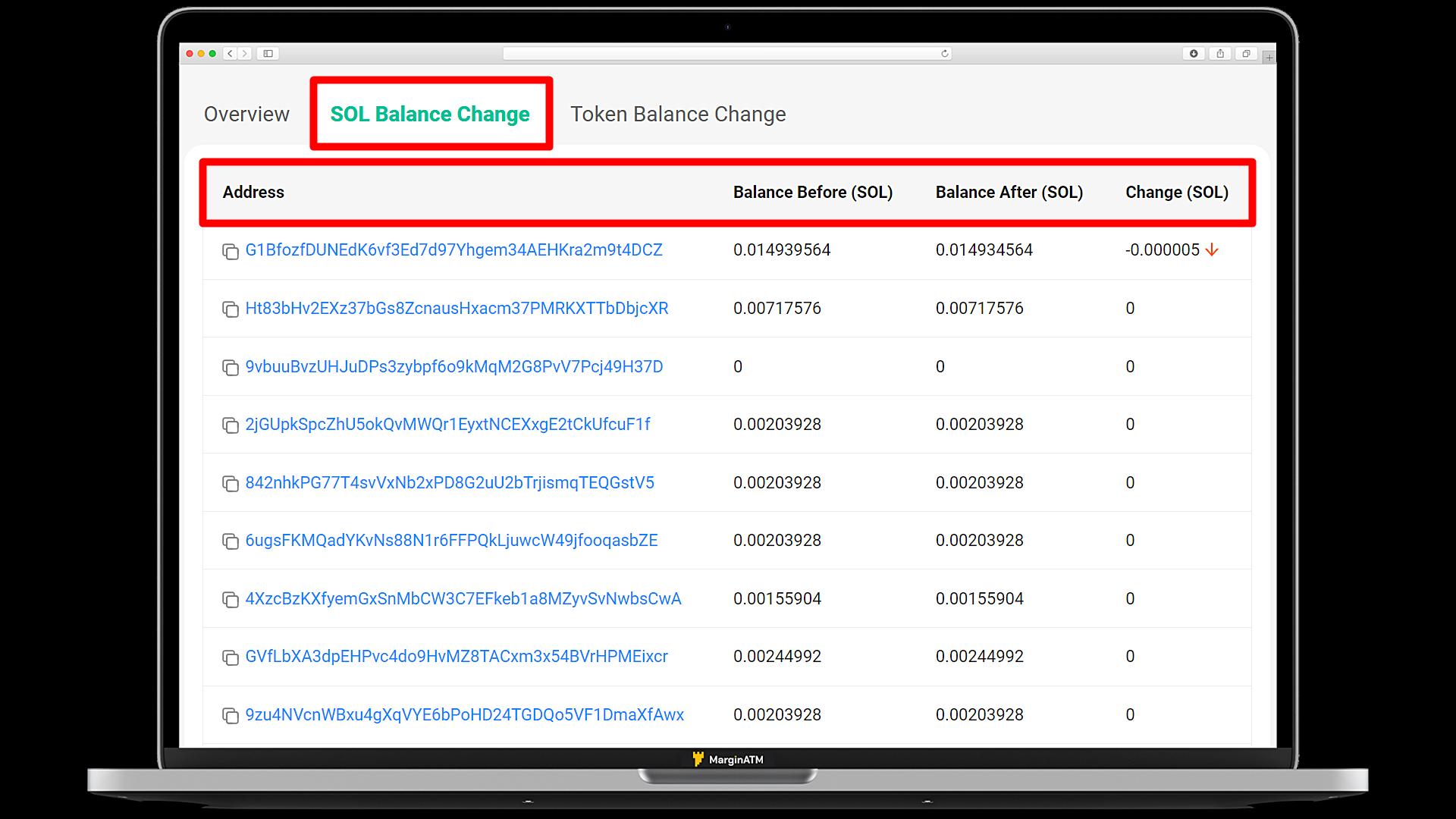Click address link G1BfozfDUNEdK6vf3Ed7d97Yhgem34AEHKra2m9t4DCZ
This screenshot has height=819, width=1456.
tap(454, 250)
